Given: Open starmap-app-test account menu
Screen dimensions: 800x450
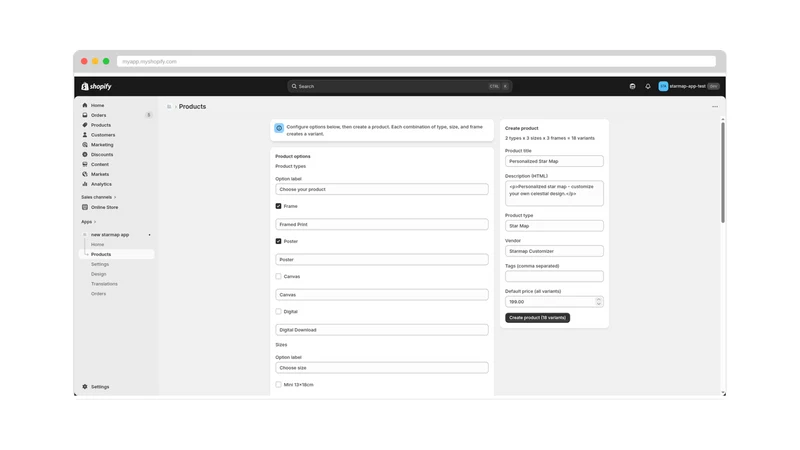Looking at the screenshot, I should [688, 86].
